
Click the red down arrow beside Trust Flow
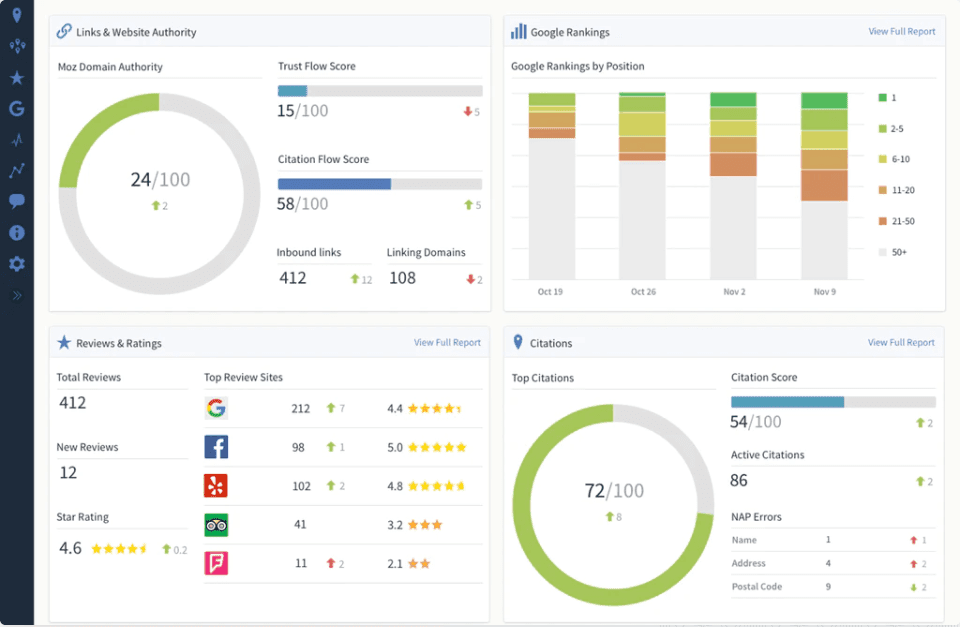pyautogui.click(x=468, y=111)
